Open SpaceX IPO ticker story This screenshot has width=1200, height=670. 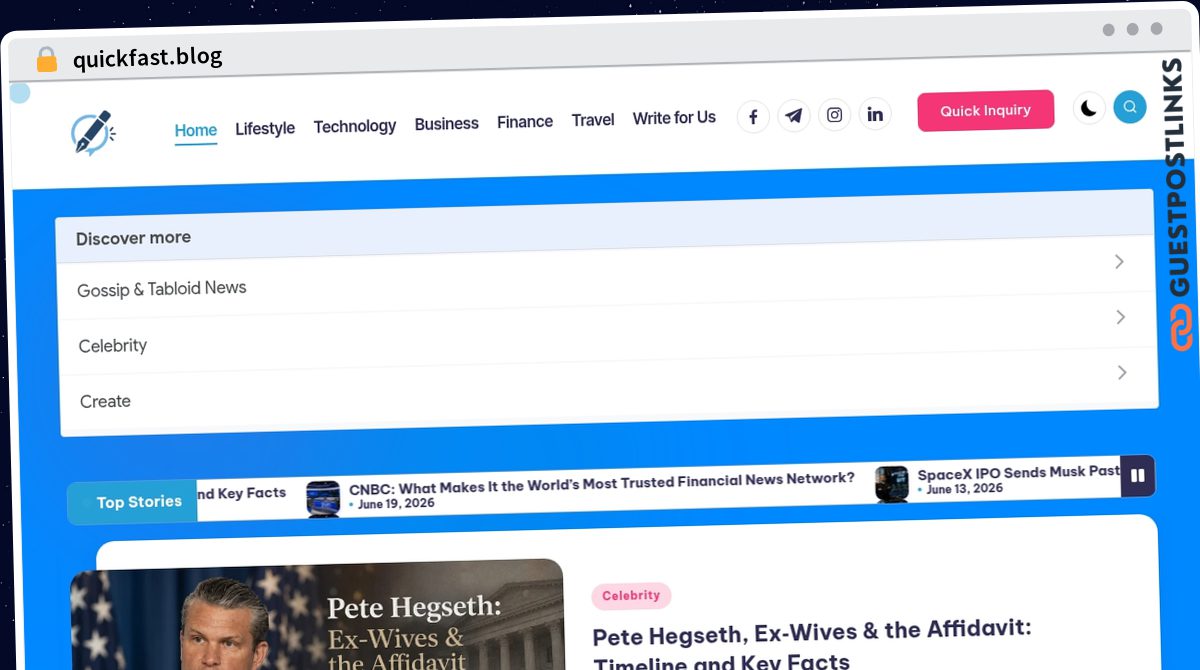click(1018, 472)
